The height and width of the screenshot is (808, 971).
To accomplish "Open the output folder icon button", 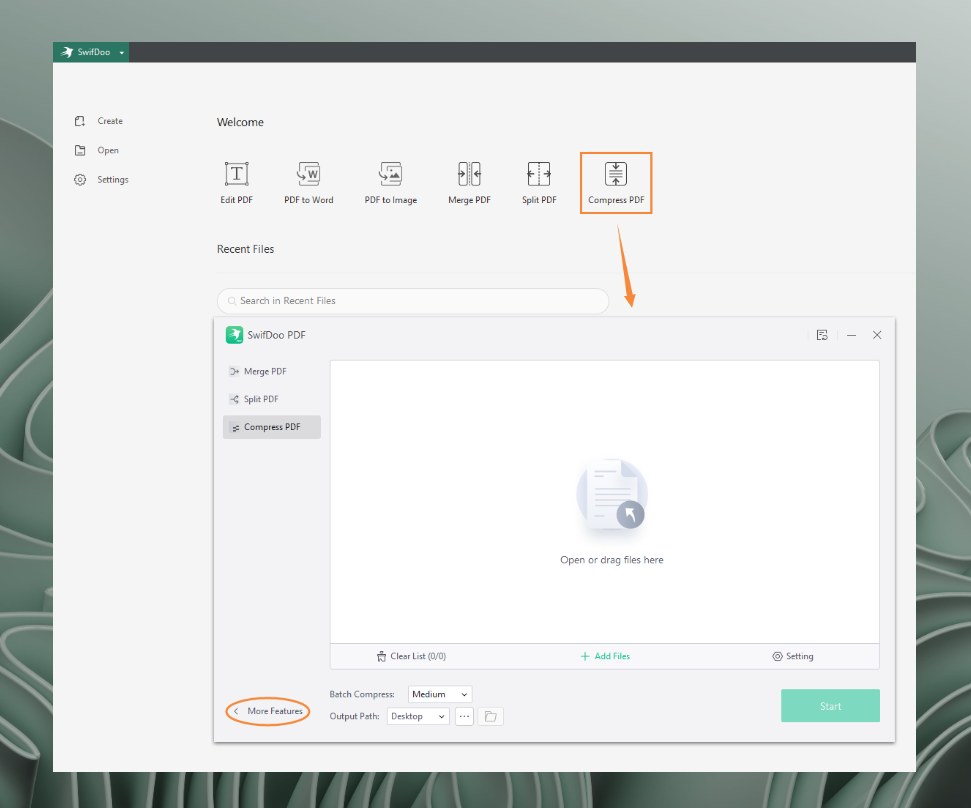I will coord(490,716).
